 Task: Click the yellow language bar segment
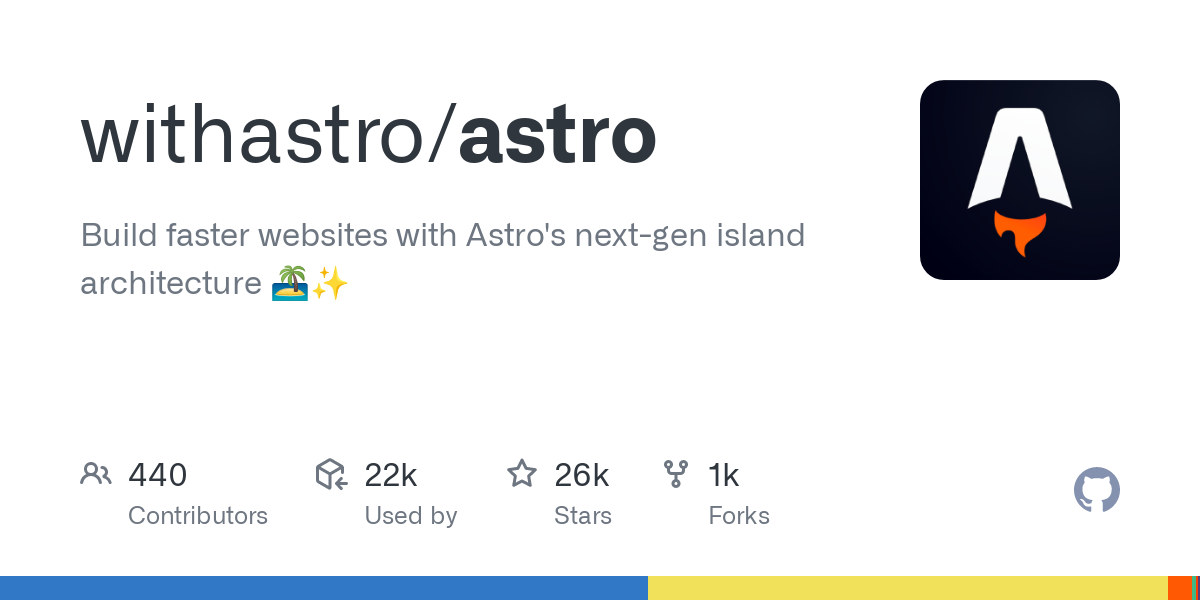click(907, 588)
